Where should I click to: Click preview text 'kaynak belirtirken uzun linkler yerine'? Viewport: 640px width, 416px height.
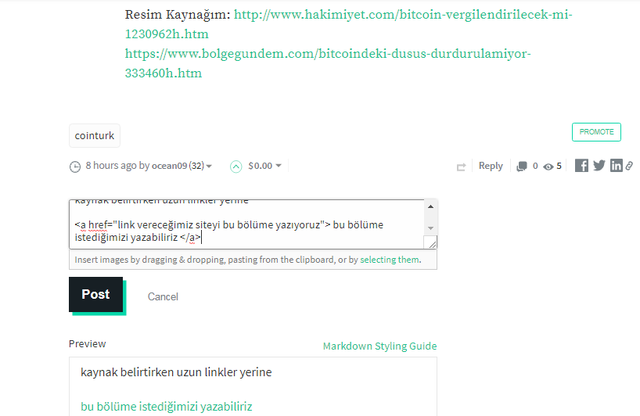coord(176,372)
